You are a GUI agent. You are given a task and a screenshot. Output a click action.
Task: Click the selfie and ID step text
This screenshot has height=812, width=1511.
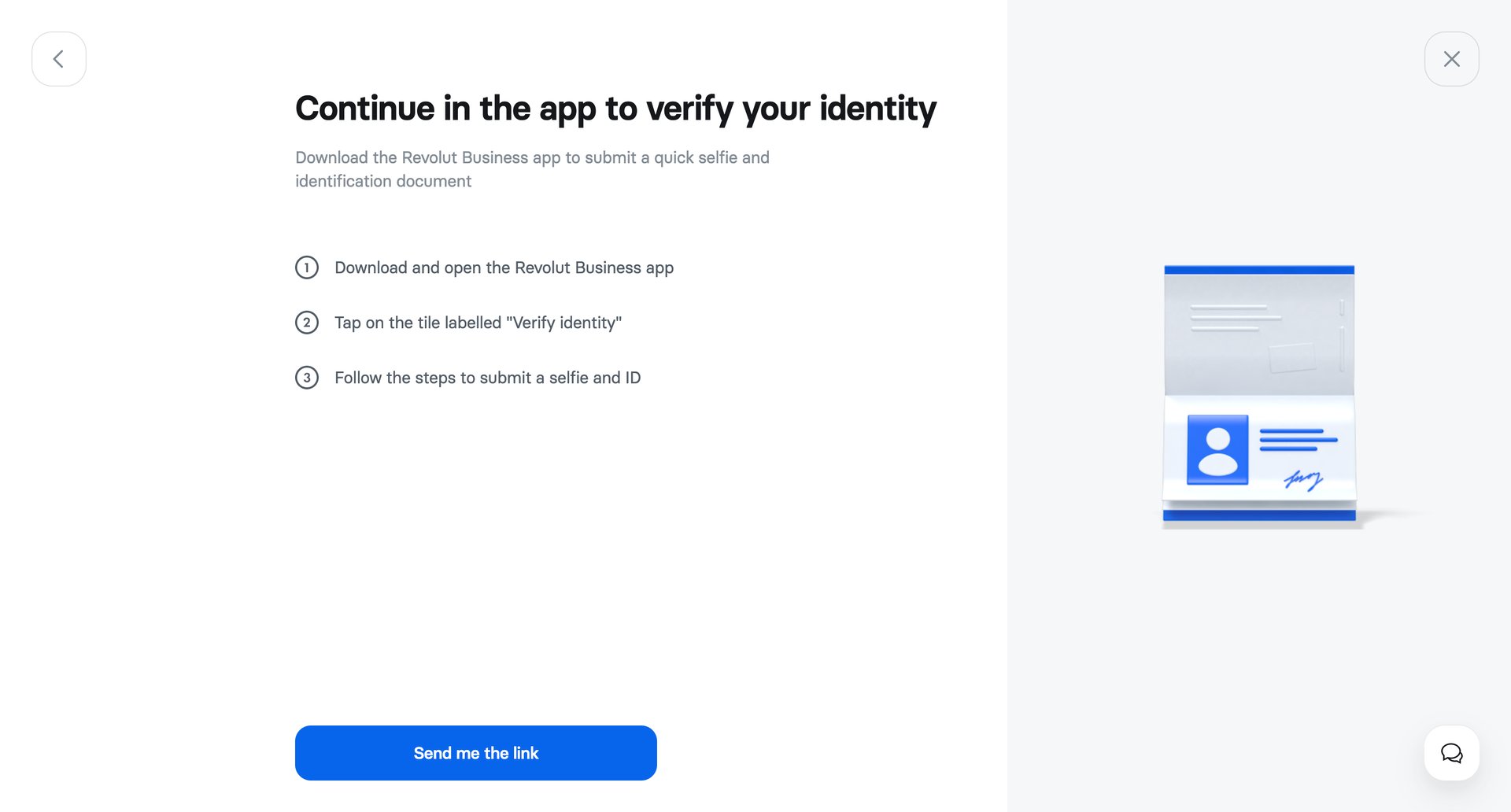(488, 378)
